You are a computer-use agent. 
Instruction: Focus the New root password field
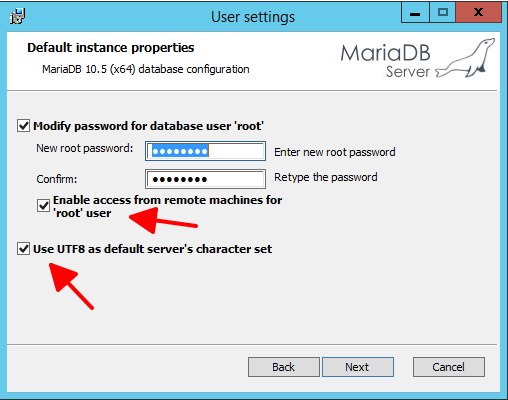[x=205, y=151]
